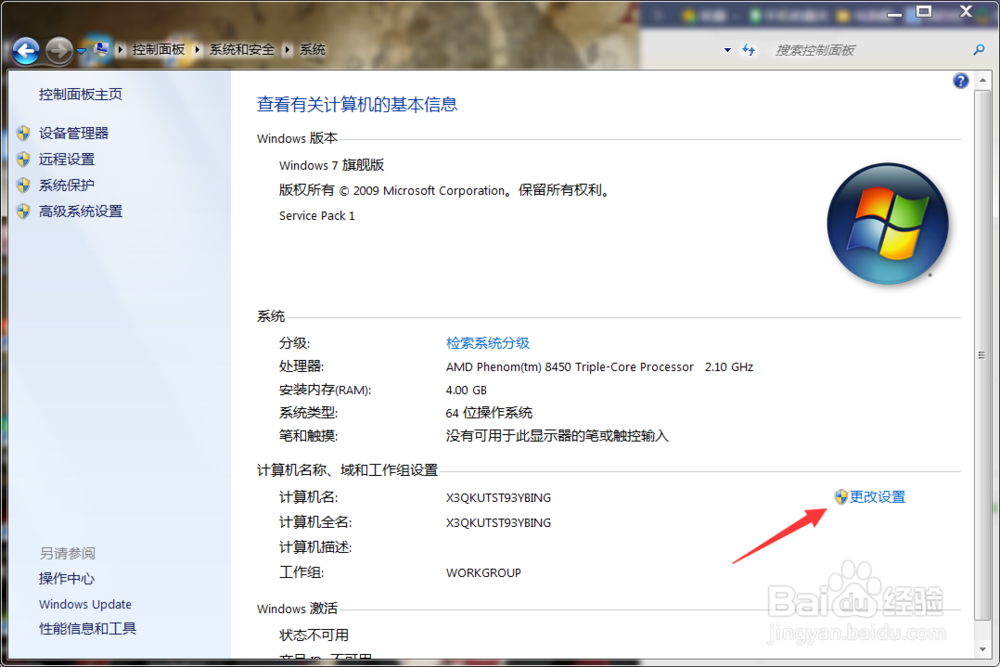Open 远程设置 from the sidebar
Viewport: 1000px width, 667px height.
point(66,159)
